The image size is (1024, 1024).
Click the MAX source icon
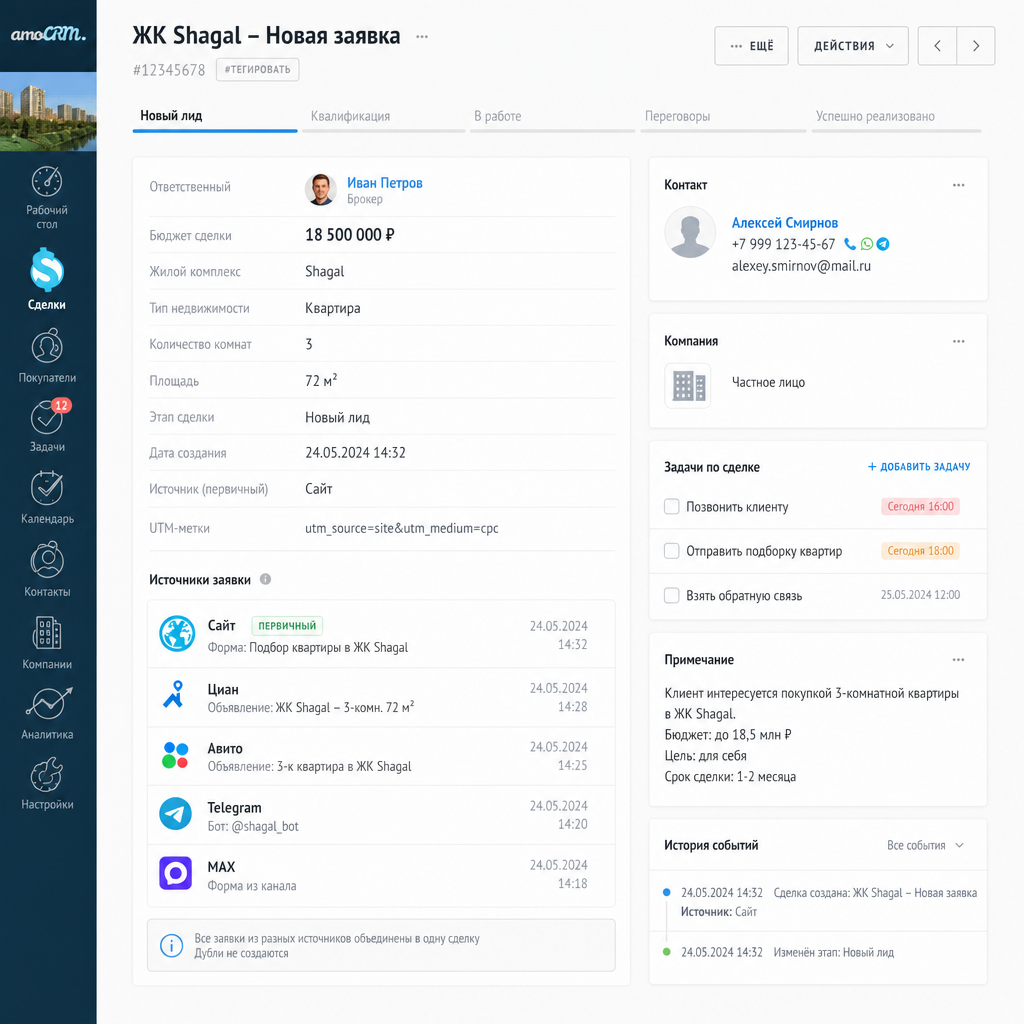click(x=176, y=873)
